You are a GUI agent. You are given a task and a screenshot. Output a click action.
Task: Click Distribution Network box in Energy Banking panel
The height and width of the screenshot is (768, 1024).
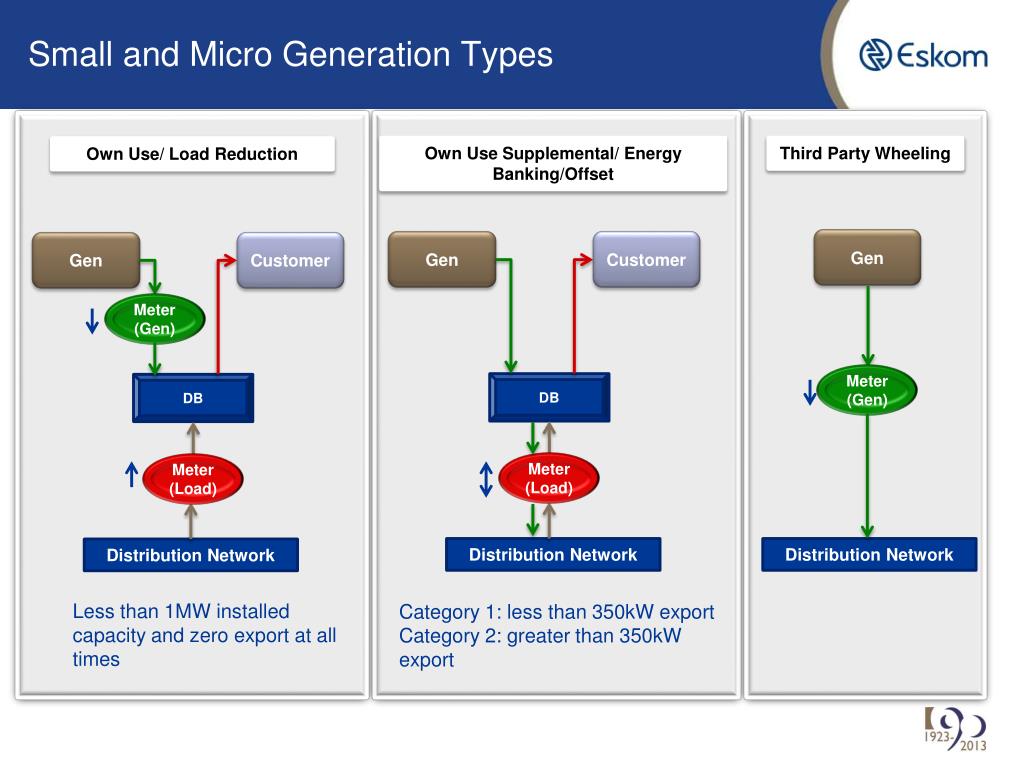coord(553,554)
